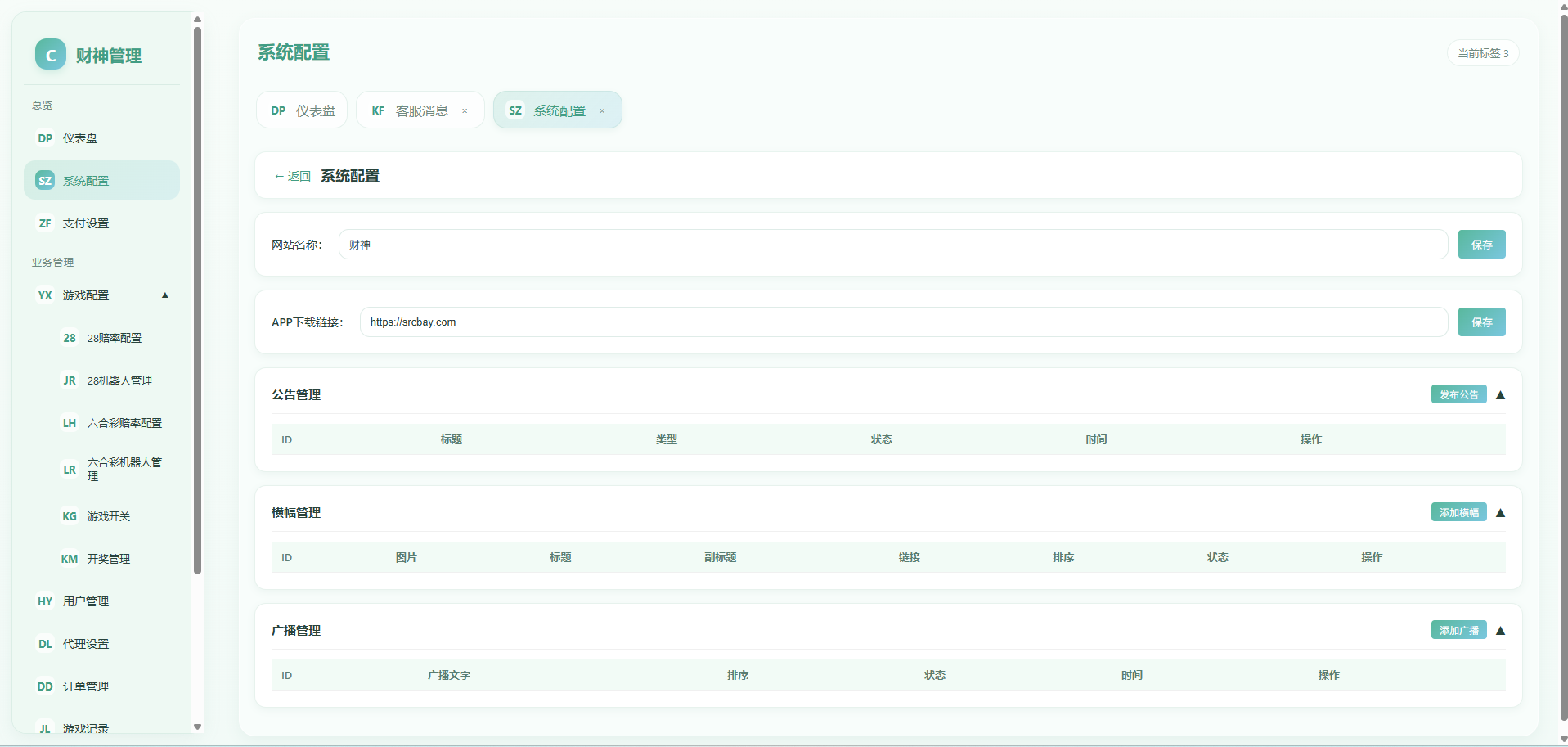1568x747 pixels.
Task: Focus the APP下载链接 input field
Action: [x=903, y=322]
